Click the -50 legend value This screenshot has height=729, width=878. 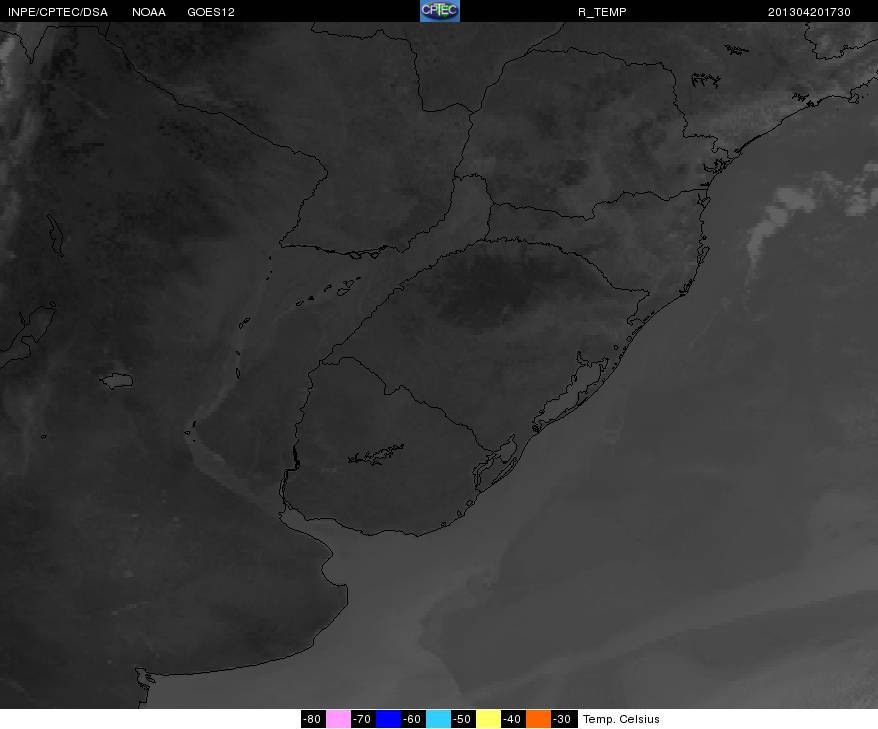(x=463, y=719)
